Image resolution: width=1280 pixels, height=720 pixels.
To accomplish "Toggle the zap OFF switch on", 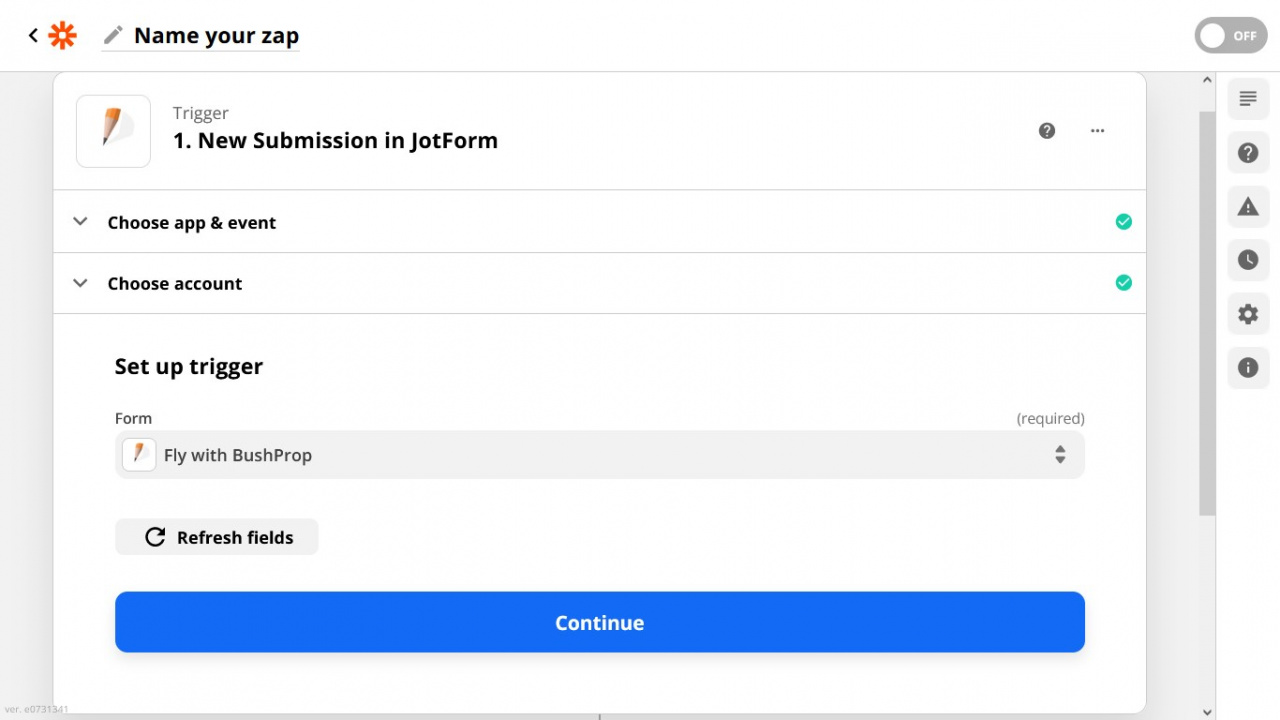I will (x=1231, y=36).
